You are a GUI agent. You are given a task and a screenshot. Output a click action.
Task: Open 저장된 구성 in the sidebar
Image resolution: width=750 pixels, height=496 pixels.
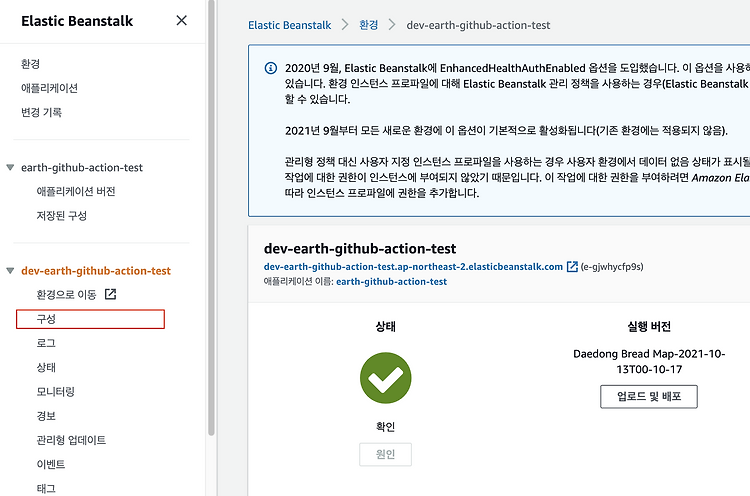pos(62,216)
